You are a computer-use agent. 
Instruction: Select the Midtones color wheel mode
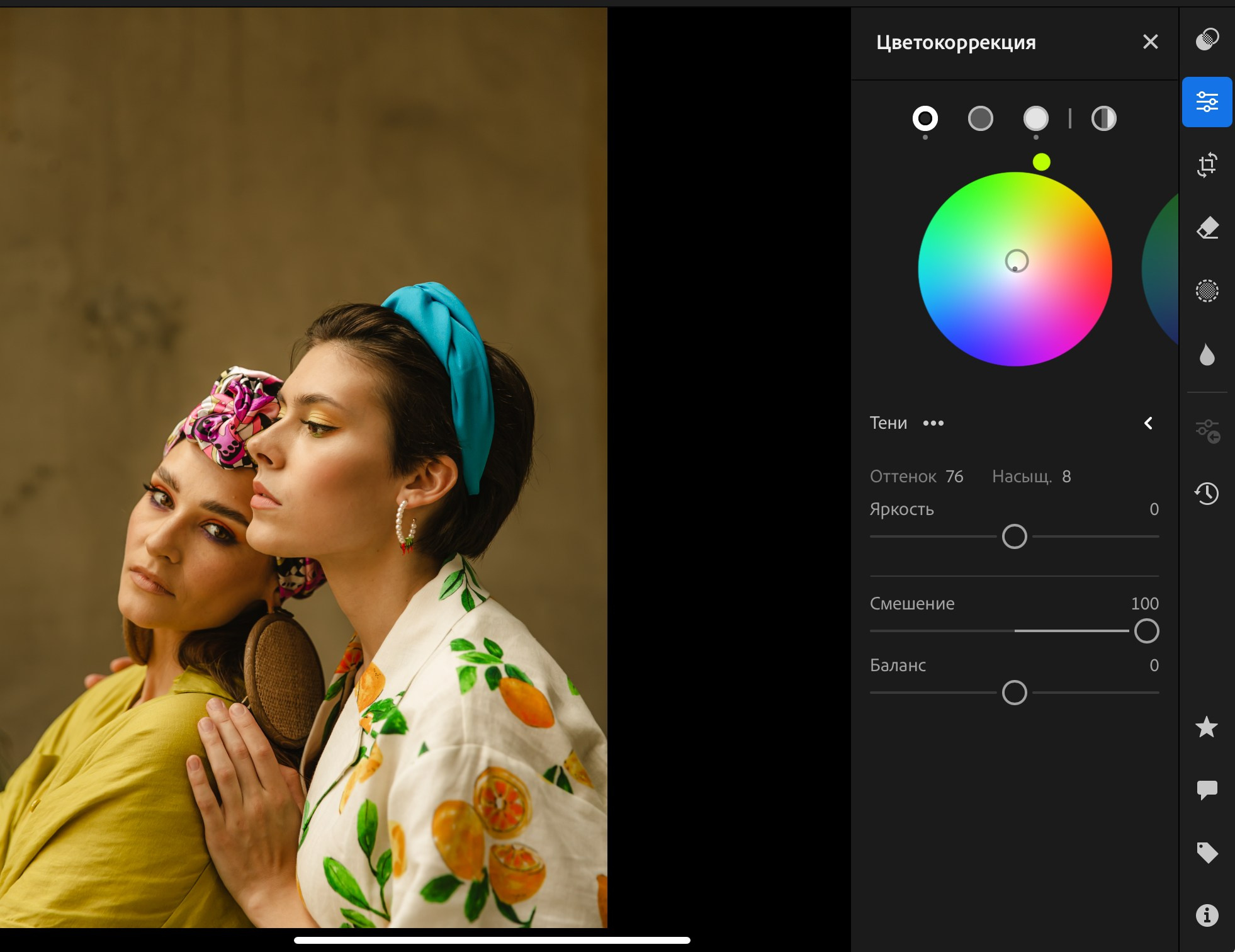pyautogui.click(x=980, y=118)
